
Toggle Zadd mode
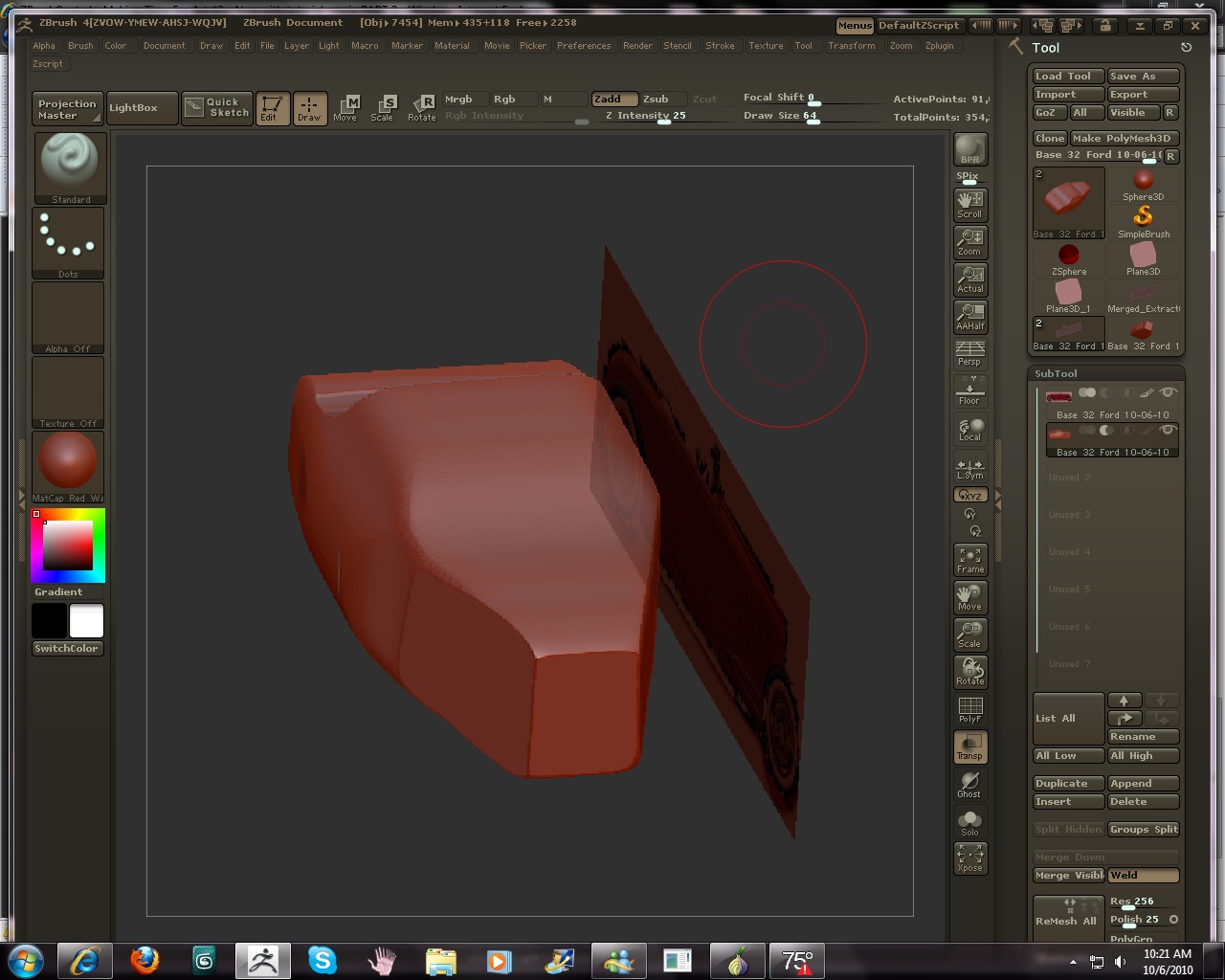click(614, 99)
